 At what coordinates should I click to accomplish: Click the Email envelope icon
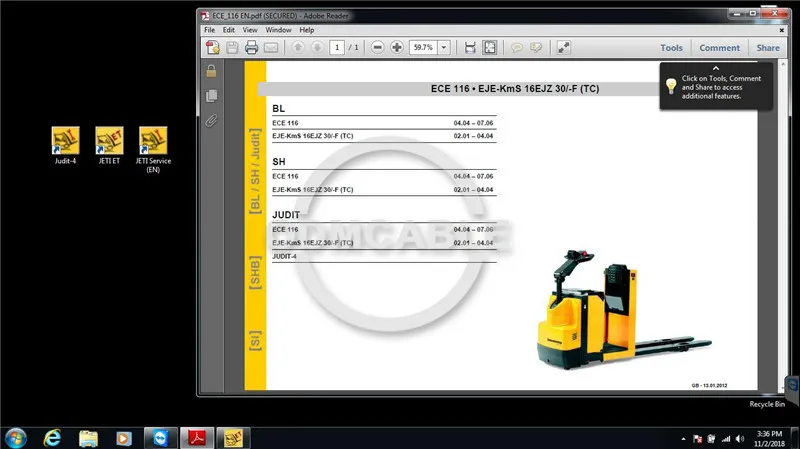[x=271, y=47]
